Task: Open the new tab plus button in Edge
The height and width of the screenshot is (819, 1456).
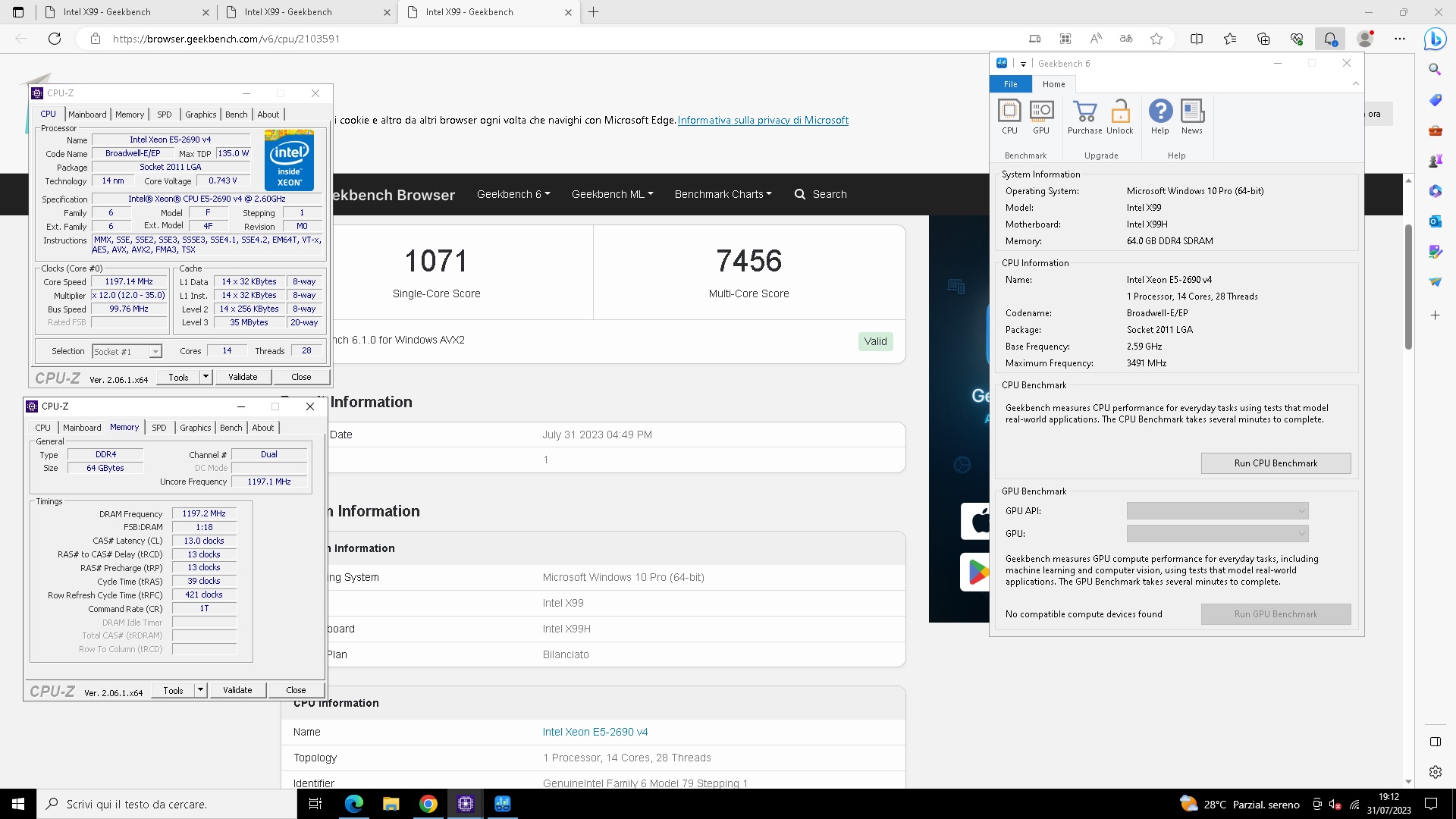Action: [593, 12]
